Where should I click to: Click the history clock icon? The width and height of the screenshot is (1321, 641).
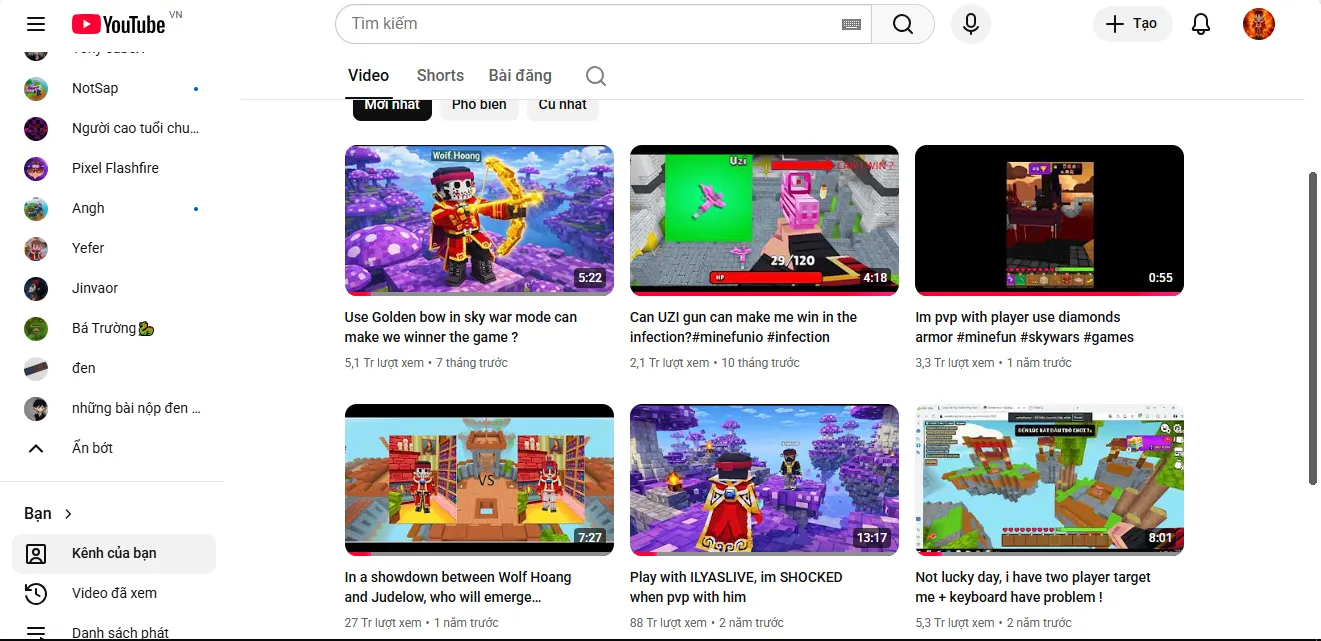tap(36, 593)
